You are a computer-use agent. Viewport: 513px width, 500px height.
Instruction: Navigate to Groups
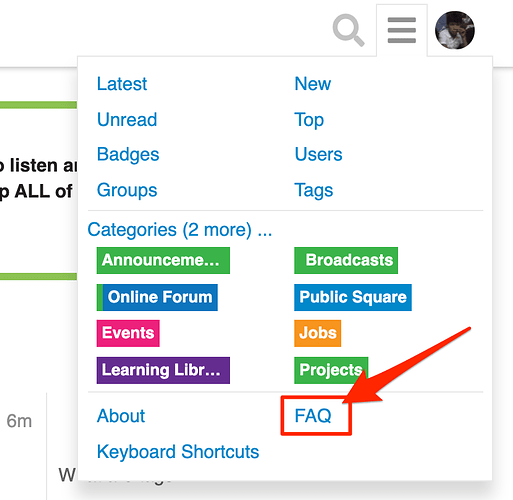127,190
